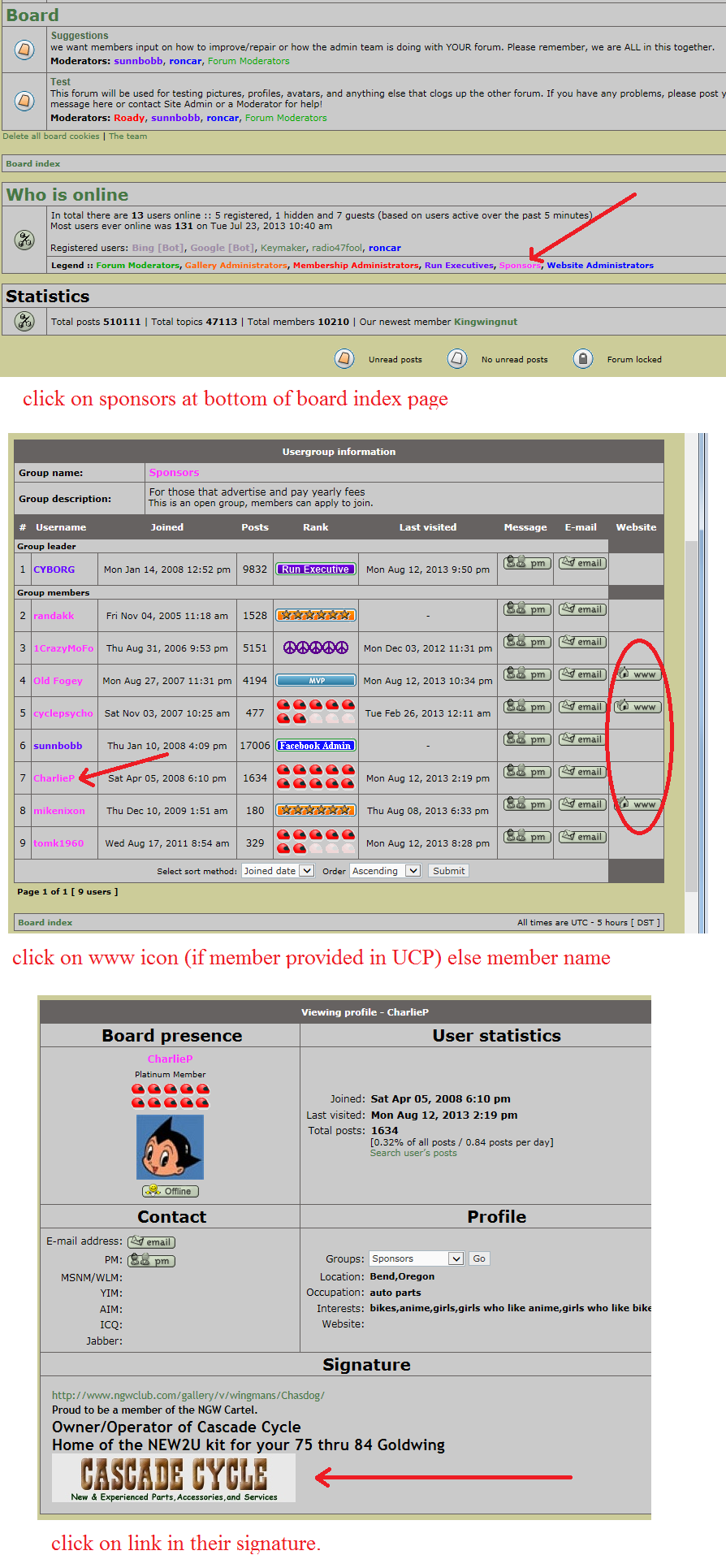Open Suggestions forum title
The image size is (726, 1568).
(80, 36)
